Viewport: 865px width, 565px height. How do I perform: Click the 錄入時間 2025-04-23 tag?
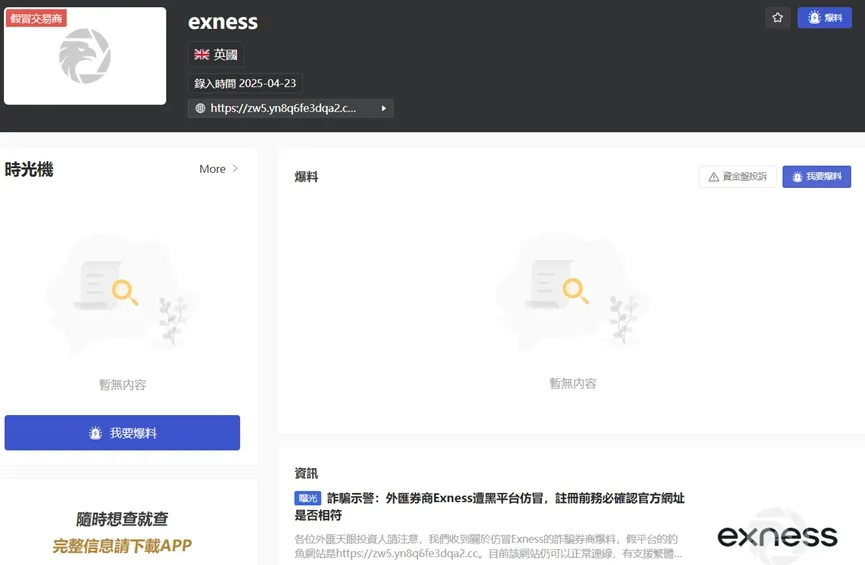[245, 83]
